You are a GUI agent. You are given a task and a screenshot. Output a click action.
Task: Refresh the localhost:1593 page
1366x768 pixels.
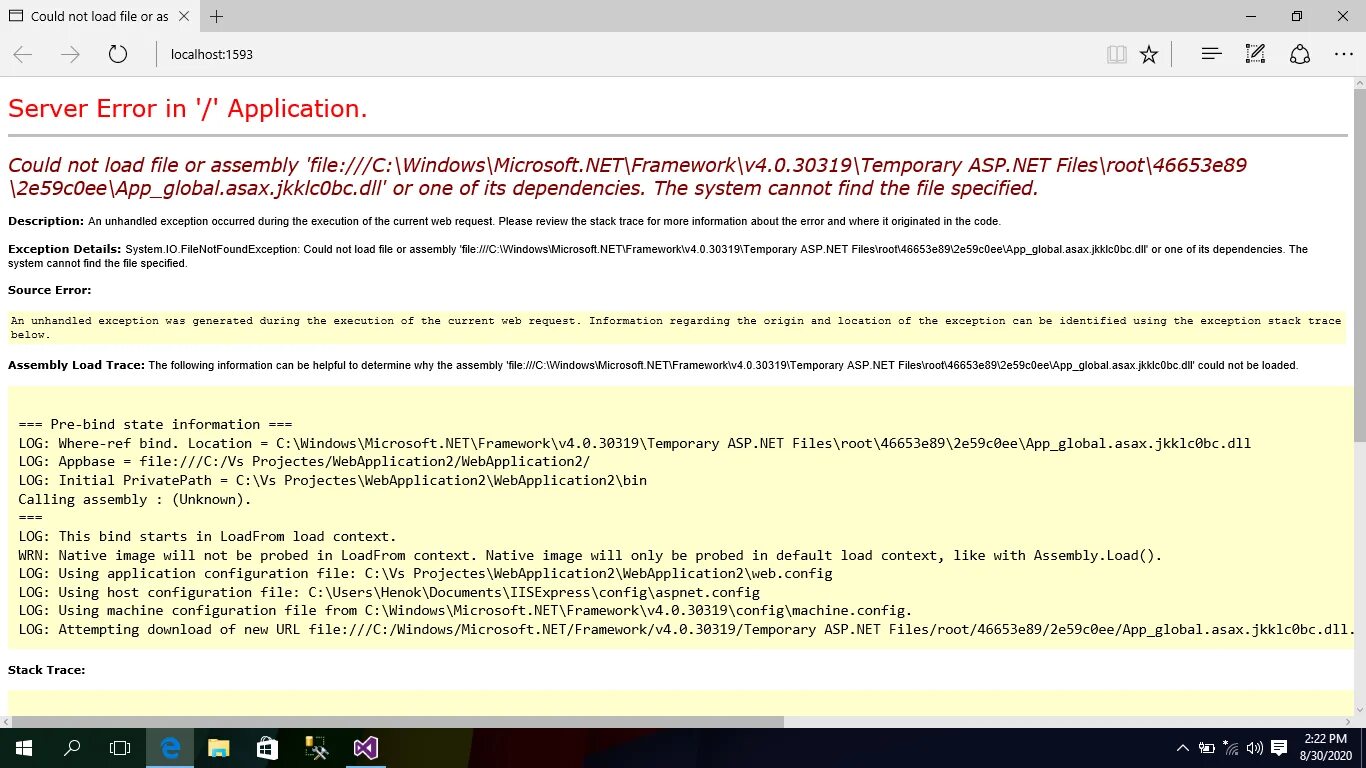click(118, 54)
